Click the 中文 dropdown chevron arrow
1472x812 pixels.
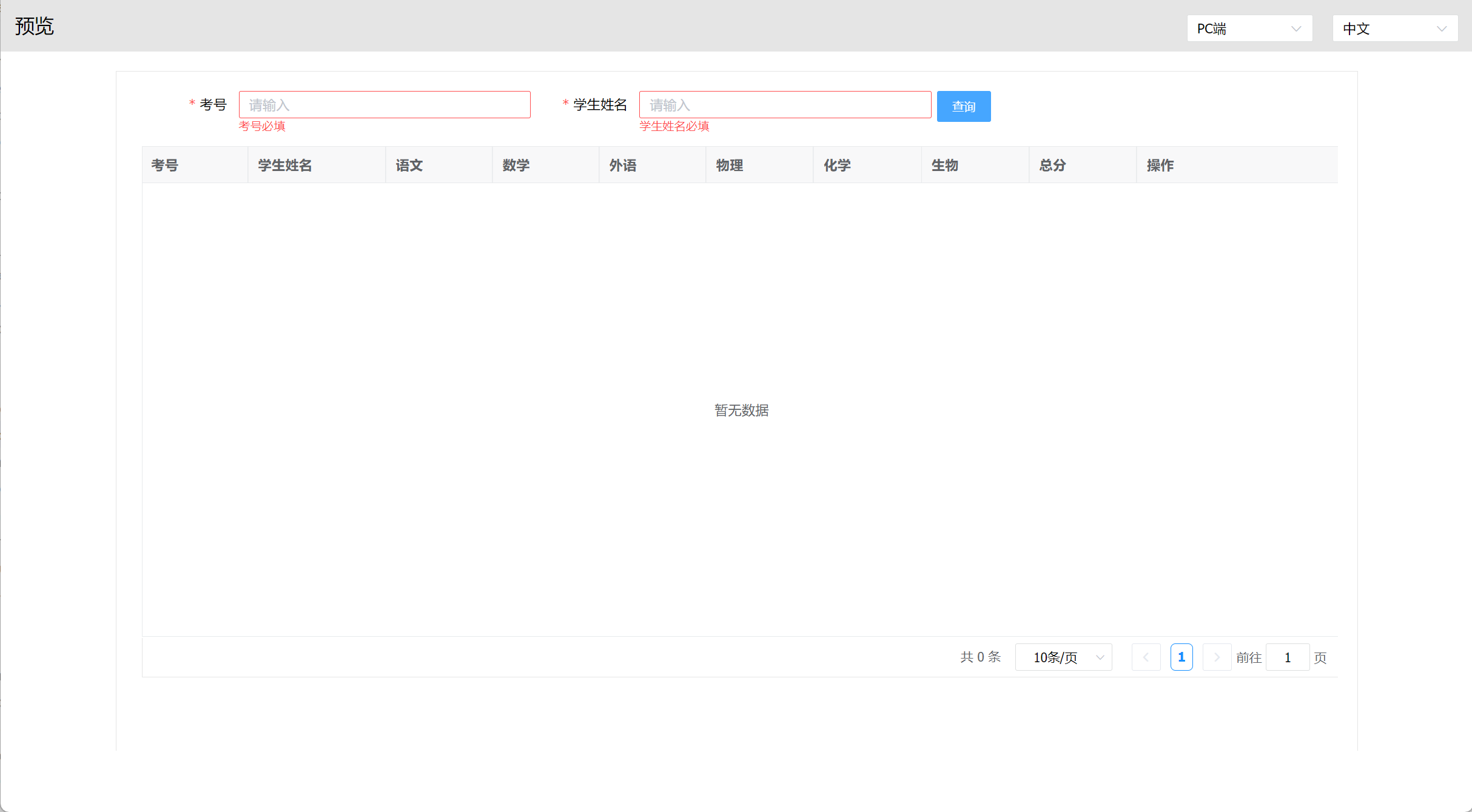(x=1442, y=29)
